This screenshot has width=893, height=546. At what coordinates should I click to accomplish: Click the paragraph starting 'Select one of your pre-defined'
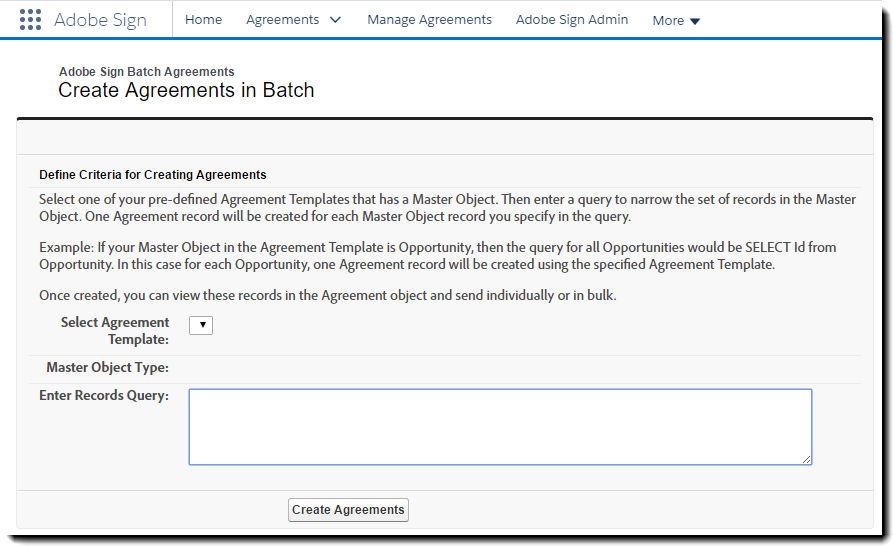pyautogui.click(x=447, y=208)
